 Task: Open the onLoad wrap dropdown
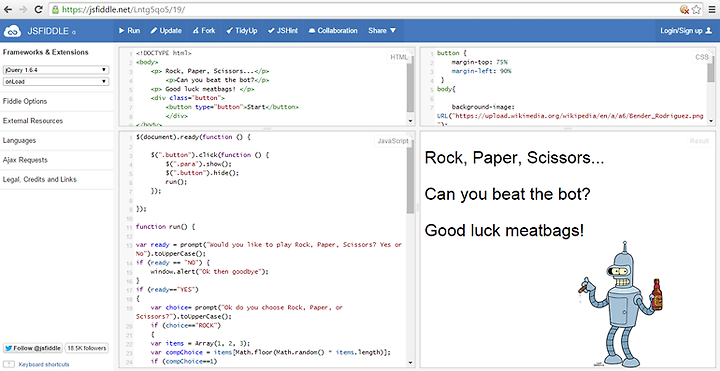tap(56, 81)
